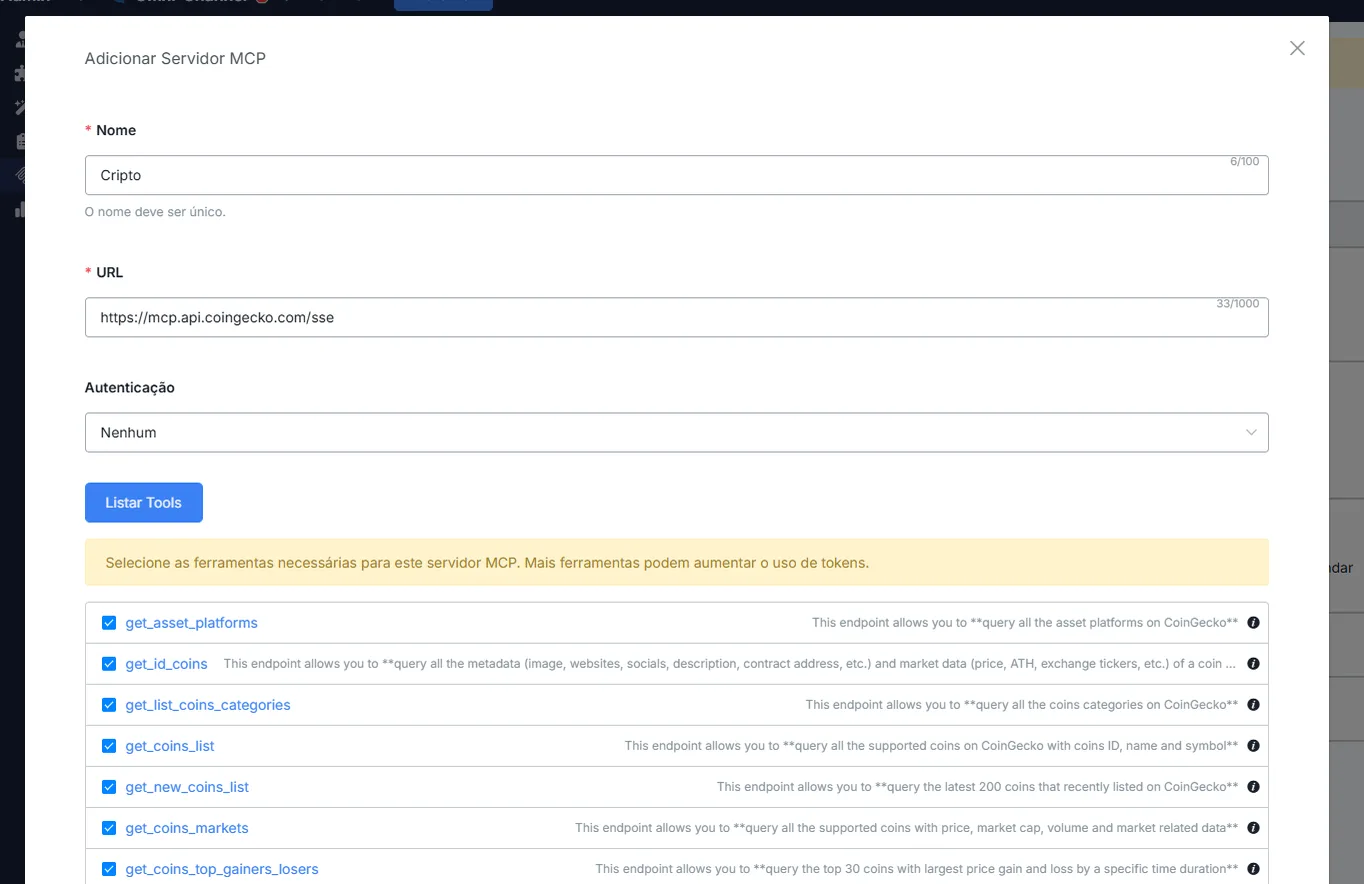Image resolution: width=1364 pixels, height=884 pixels.
Task: Show info for get_list_coins_categories tool
Action: click(1253, 704)
